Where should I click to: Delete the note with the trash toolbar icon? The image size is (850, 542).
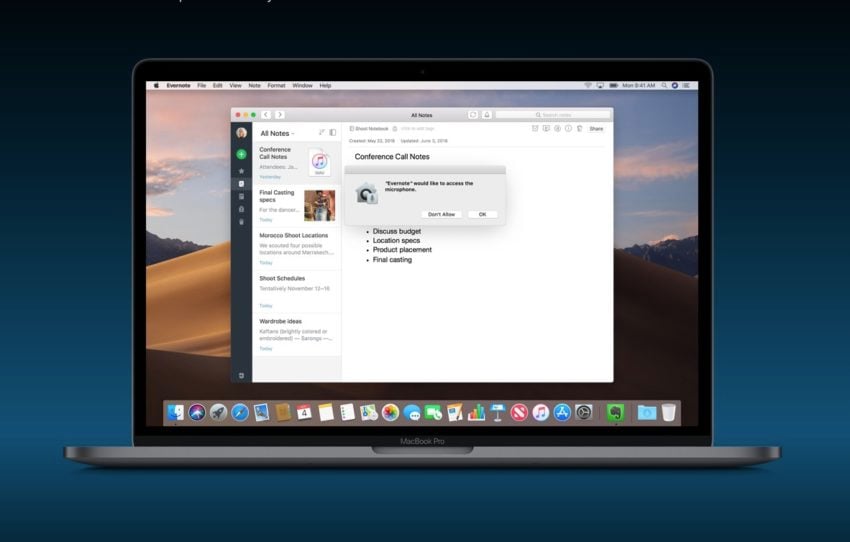(x=579, y=128)
